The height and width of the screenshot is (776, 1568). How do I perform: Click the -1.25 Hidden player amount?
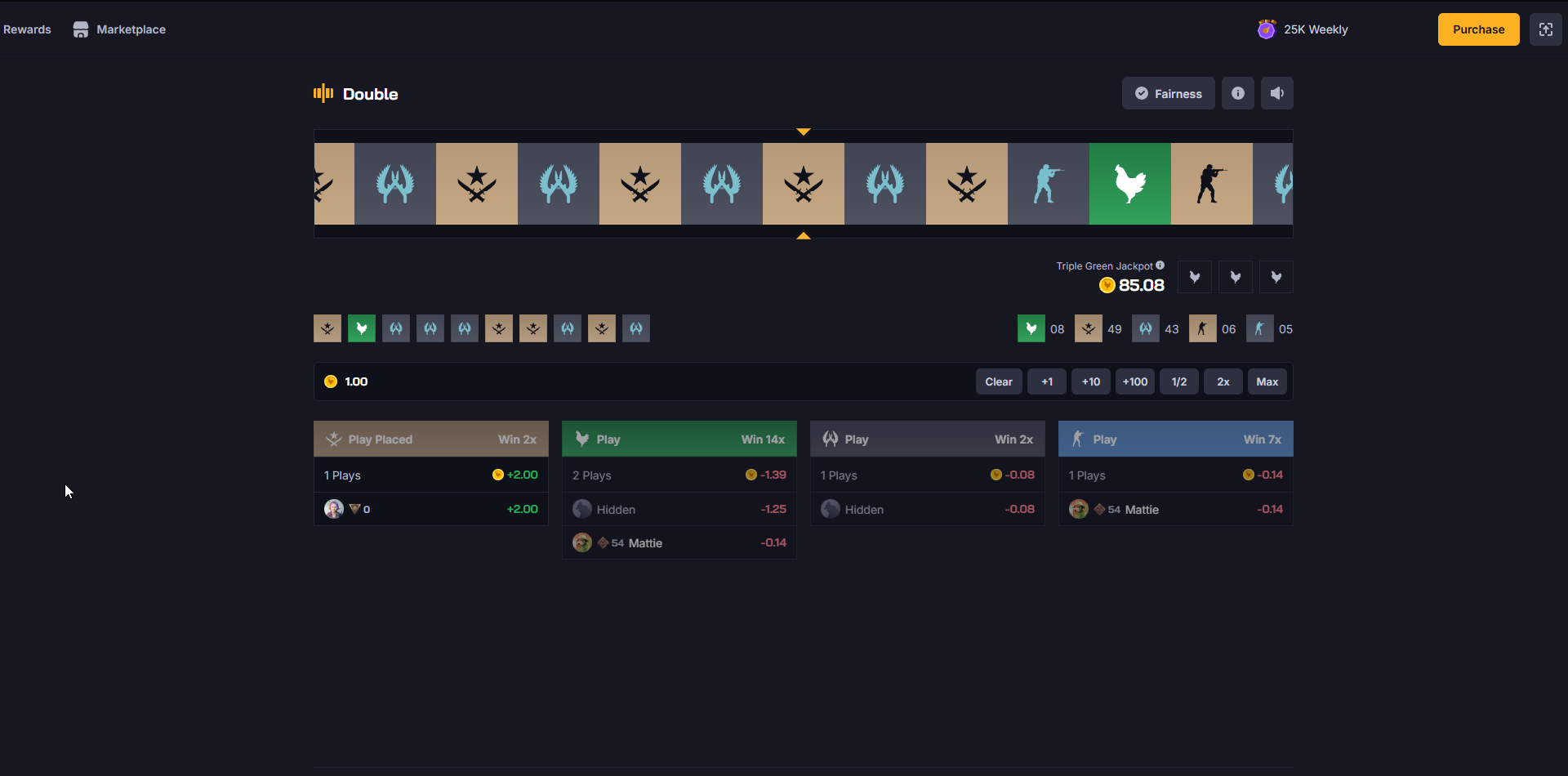(773, 509)
